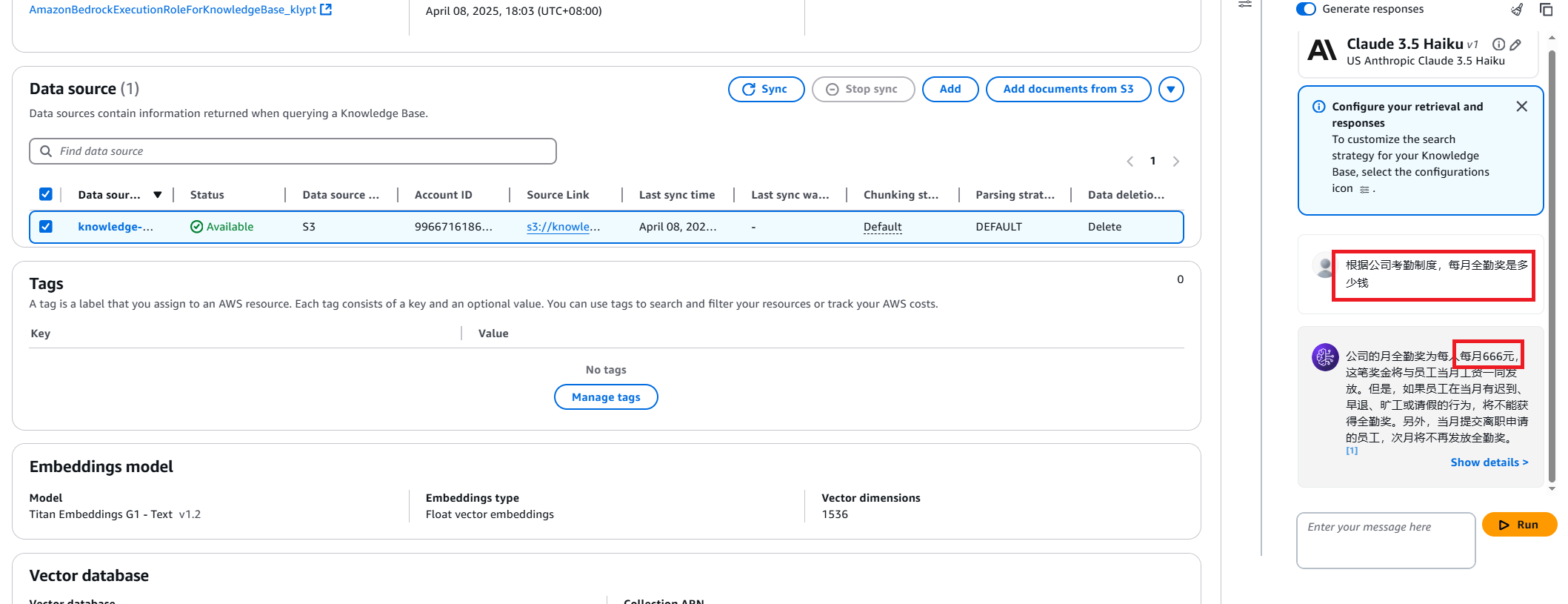Click Add documents from S3
Viewport: 1568px width, 604px height.
pyautogui.click(x=1068, y=90)
